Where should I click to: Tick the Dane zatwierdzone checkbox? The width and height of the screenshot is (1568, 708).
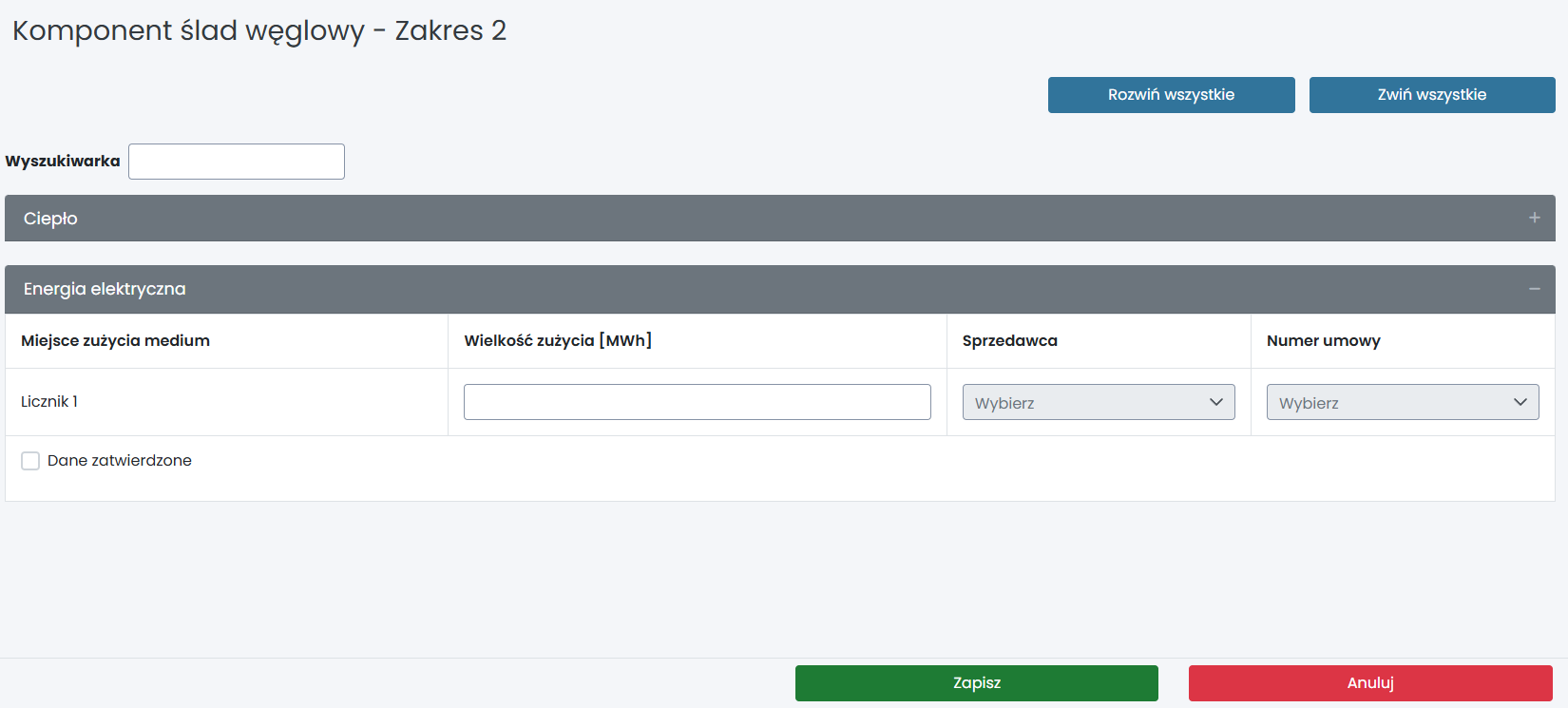click(x=30, y=461)
